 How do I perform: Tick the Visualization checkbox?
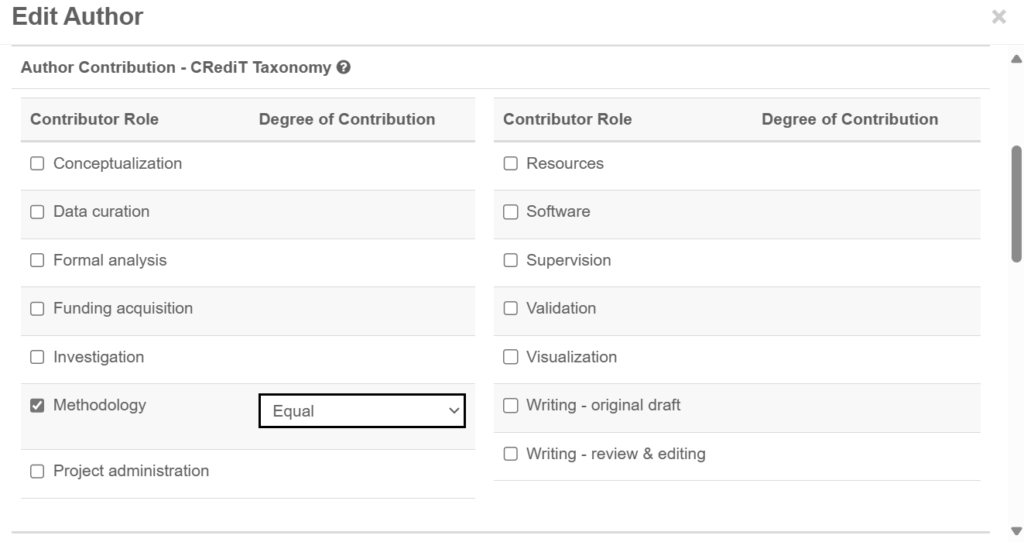511,357
